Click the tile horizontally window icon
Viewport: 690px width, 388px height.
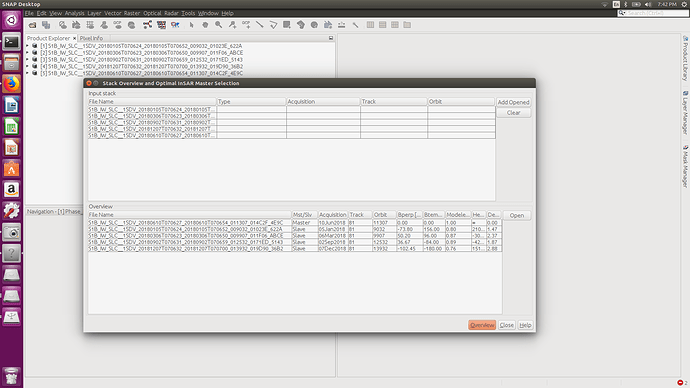[371, 25]
